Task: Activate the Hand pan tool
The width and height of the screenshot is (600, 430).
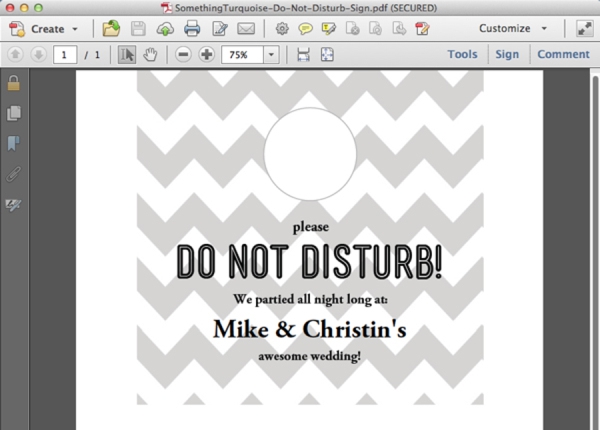Action: tap(150, 55)
